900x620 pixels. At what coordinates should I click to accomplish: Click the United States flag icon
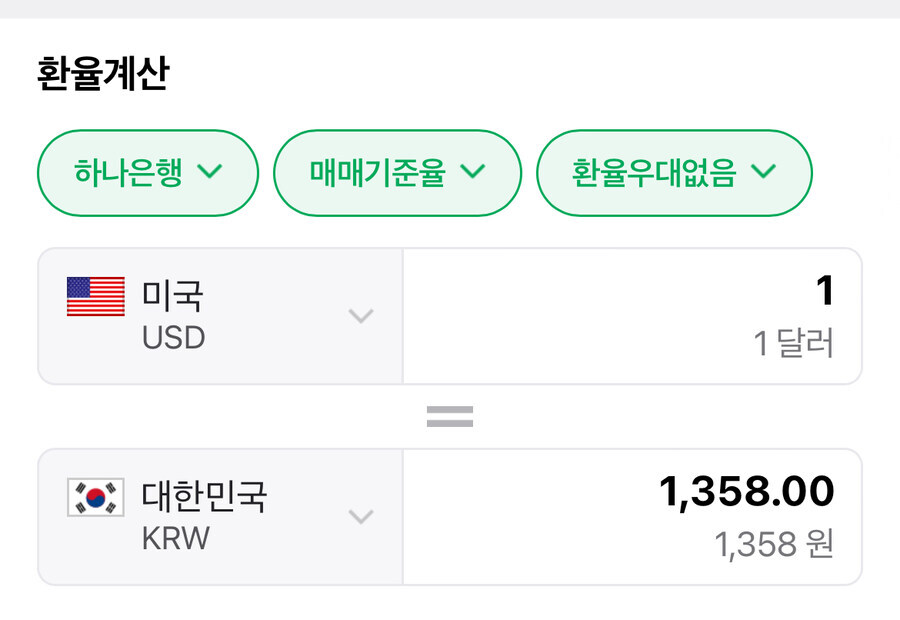point(96,297)
